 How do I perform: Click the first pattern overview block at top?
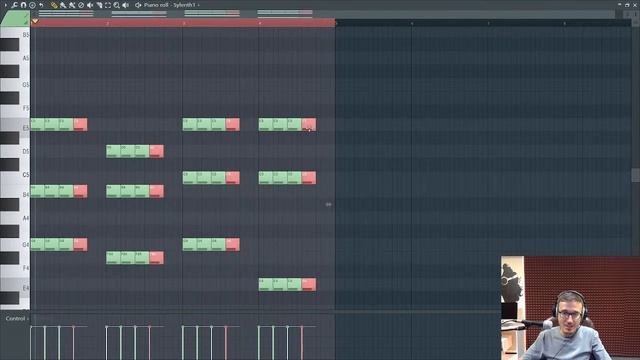(66, 13)
